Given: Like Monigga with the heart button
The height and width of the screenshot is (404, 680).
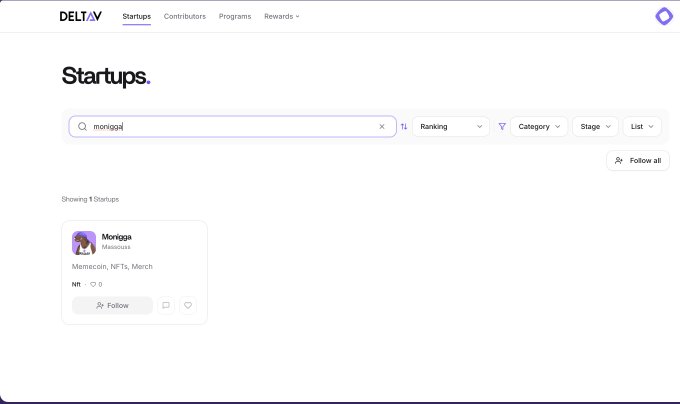Looking at the screenshot, I should pyautogui.click(x=188, y=306).
